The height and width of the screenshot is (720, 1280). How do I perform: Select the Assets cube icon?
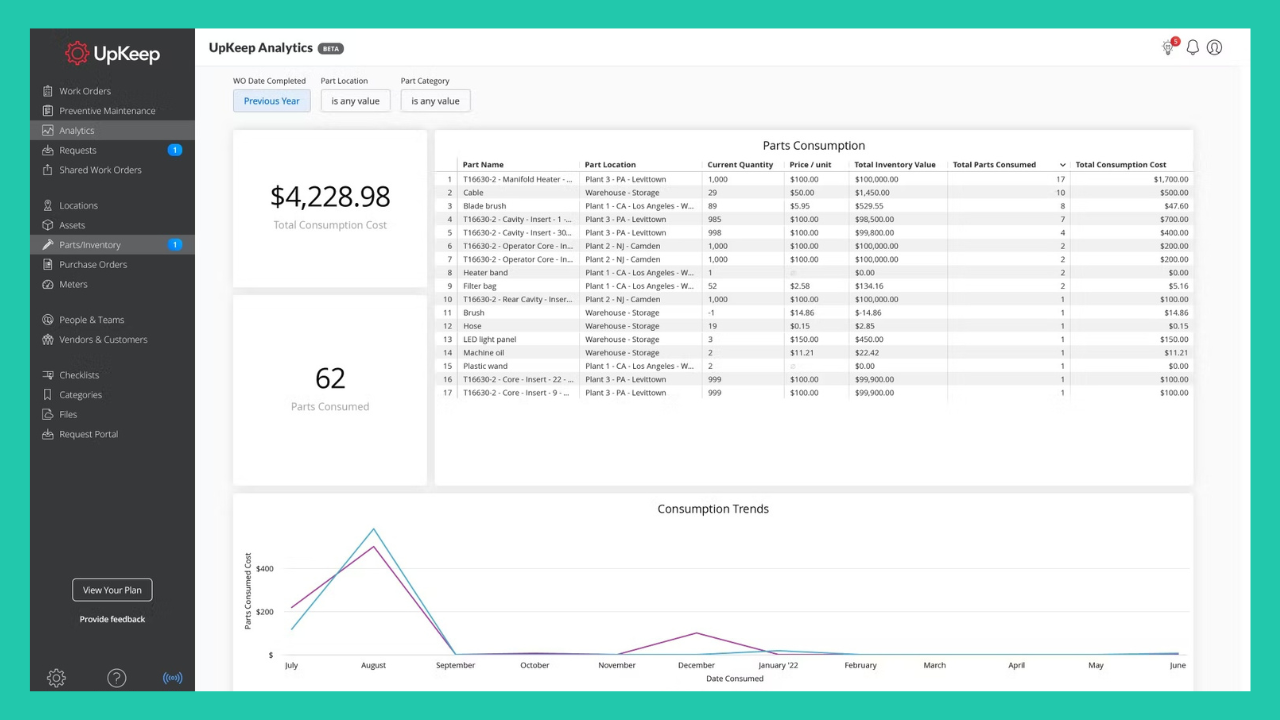point(49,225)
